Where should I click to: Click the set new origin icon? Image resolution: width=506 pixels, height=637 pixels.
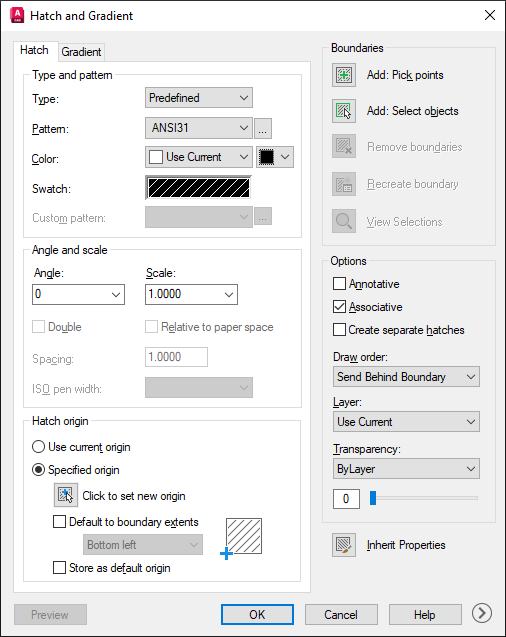point(66,495)
